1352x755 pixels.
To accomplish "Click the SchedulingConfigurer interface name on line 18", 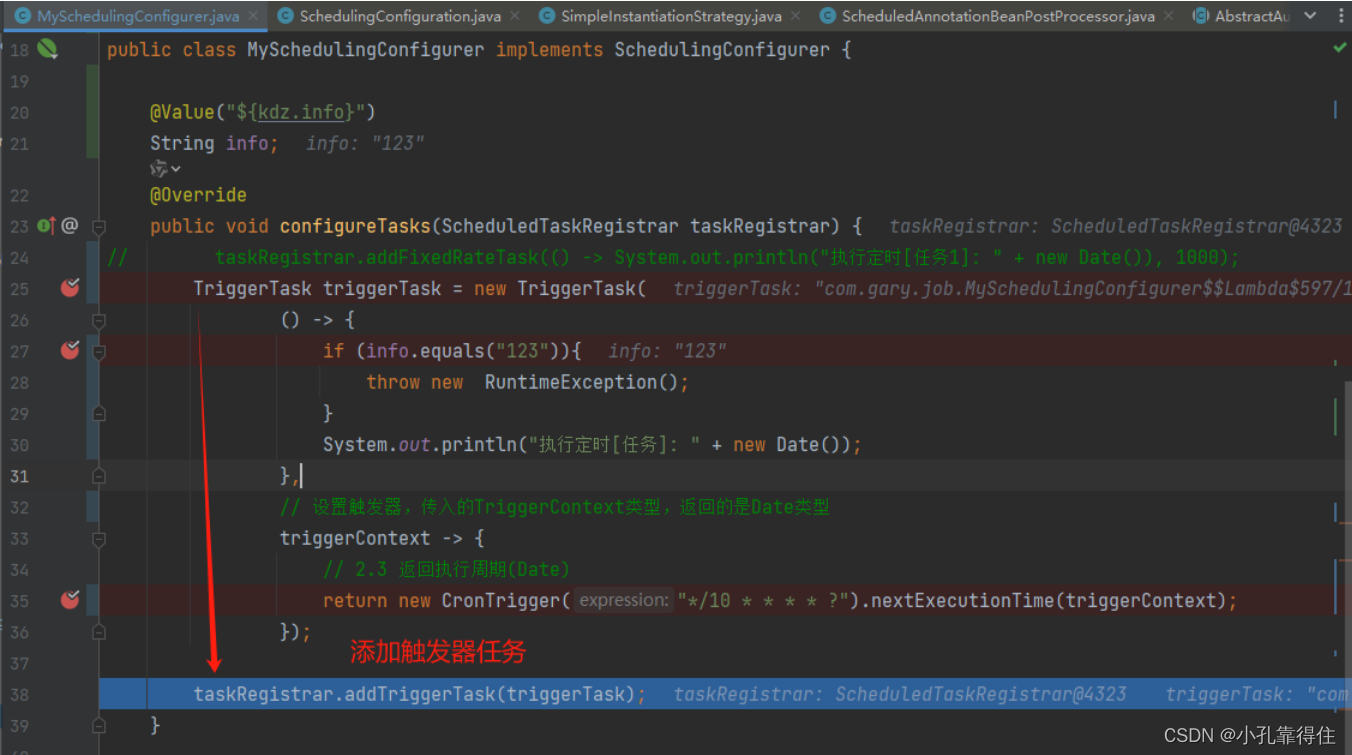I will [x=721, y=49].
